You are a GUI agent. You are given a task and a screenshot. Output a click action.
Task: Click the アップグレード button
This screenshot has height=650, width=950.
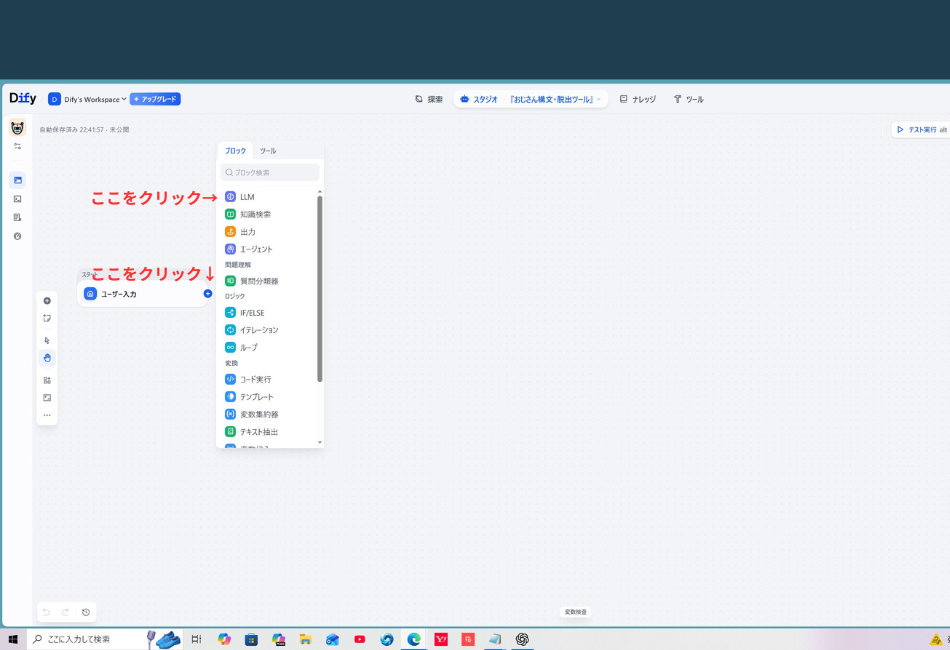pos(155,99)
